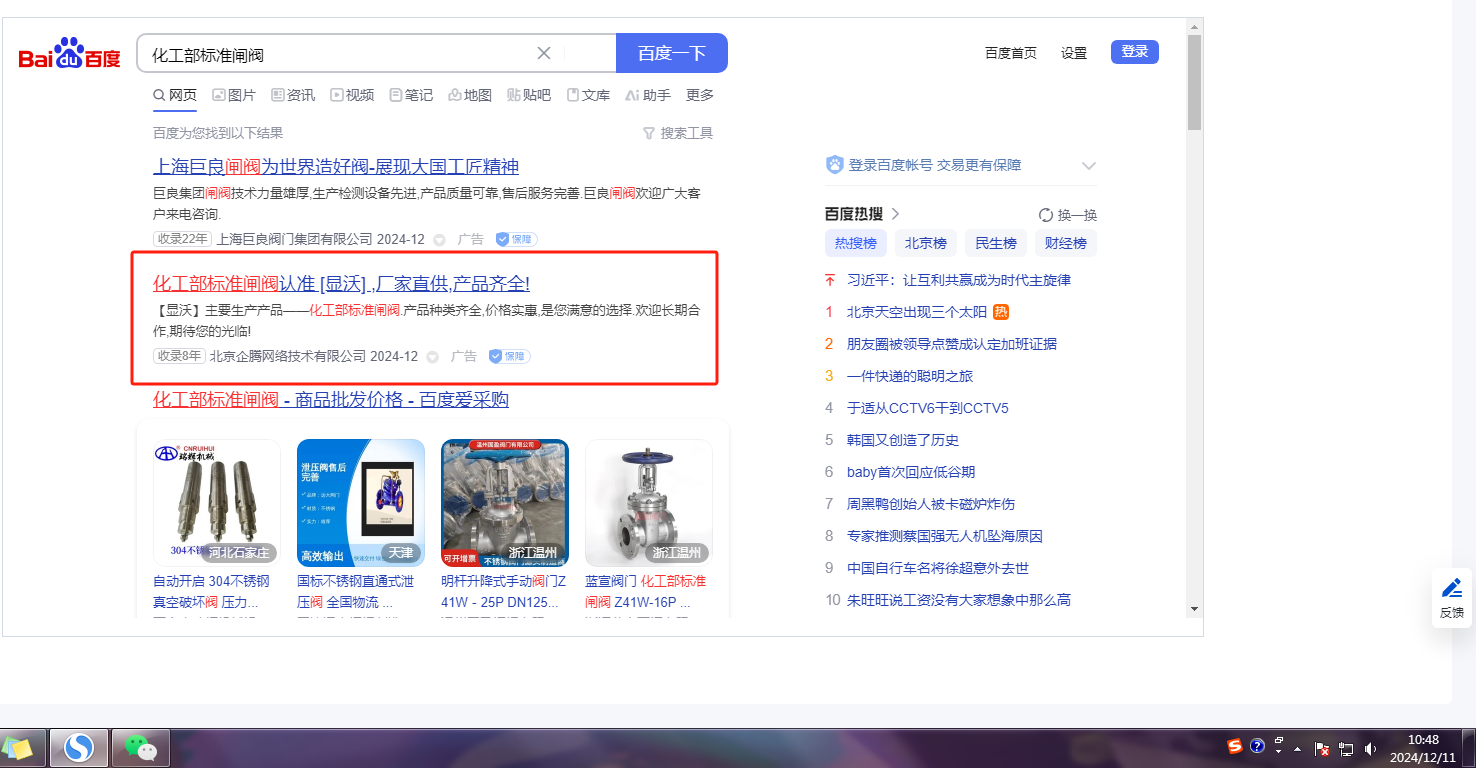Click the network icon in the system tray

[x=1346, y=748]
